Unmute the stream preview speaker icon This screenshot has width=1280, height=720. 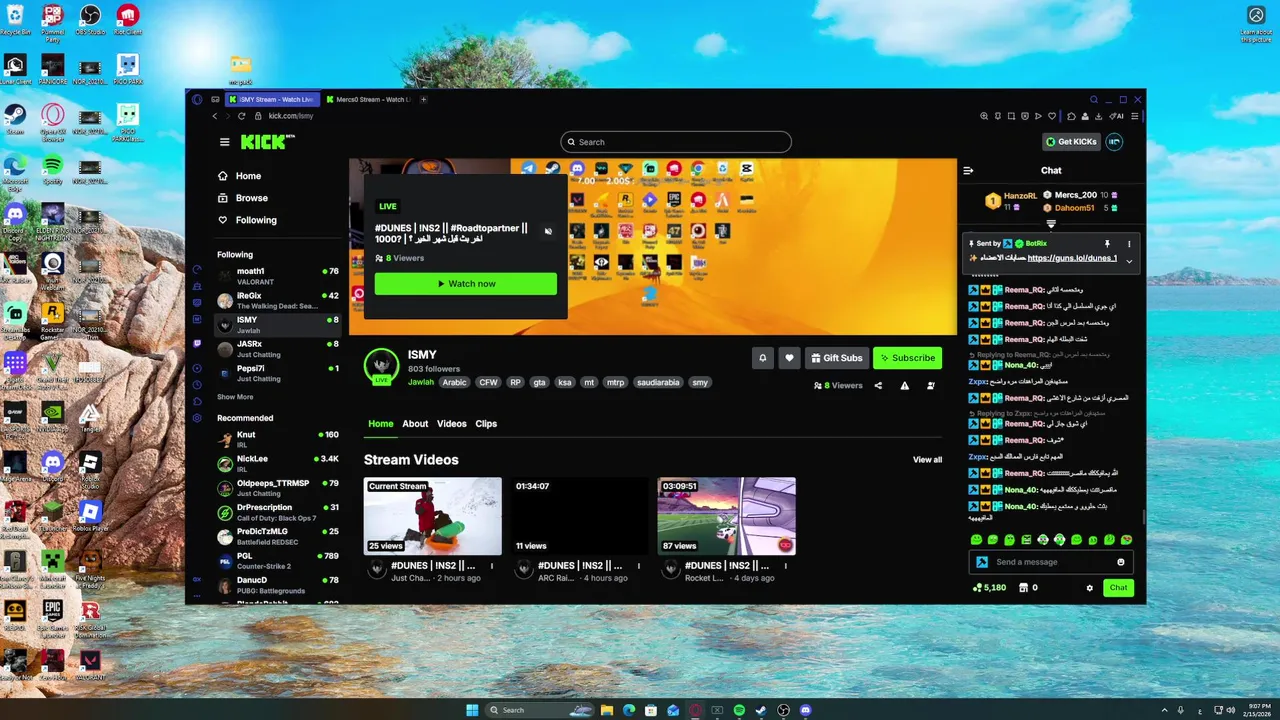tap(548, 231)
